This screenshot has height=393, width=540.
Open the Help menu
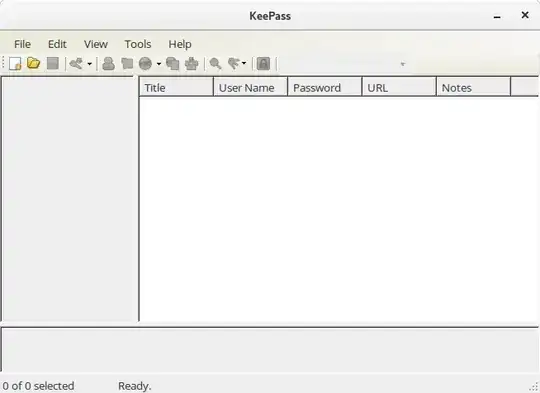pos(180,44)
